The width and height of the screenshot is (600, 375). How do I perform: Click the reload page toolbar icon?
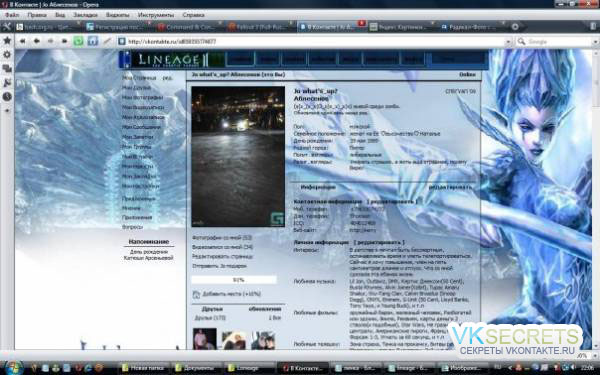(78, 41)
